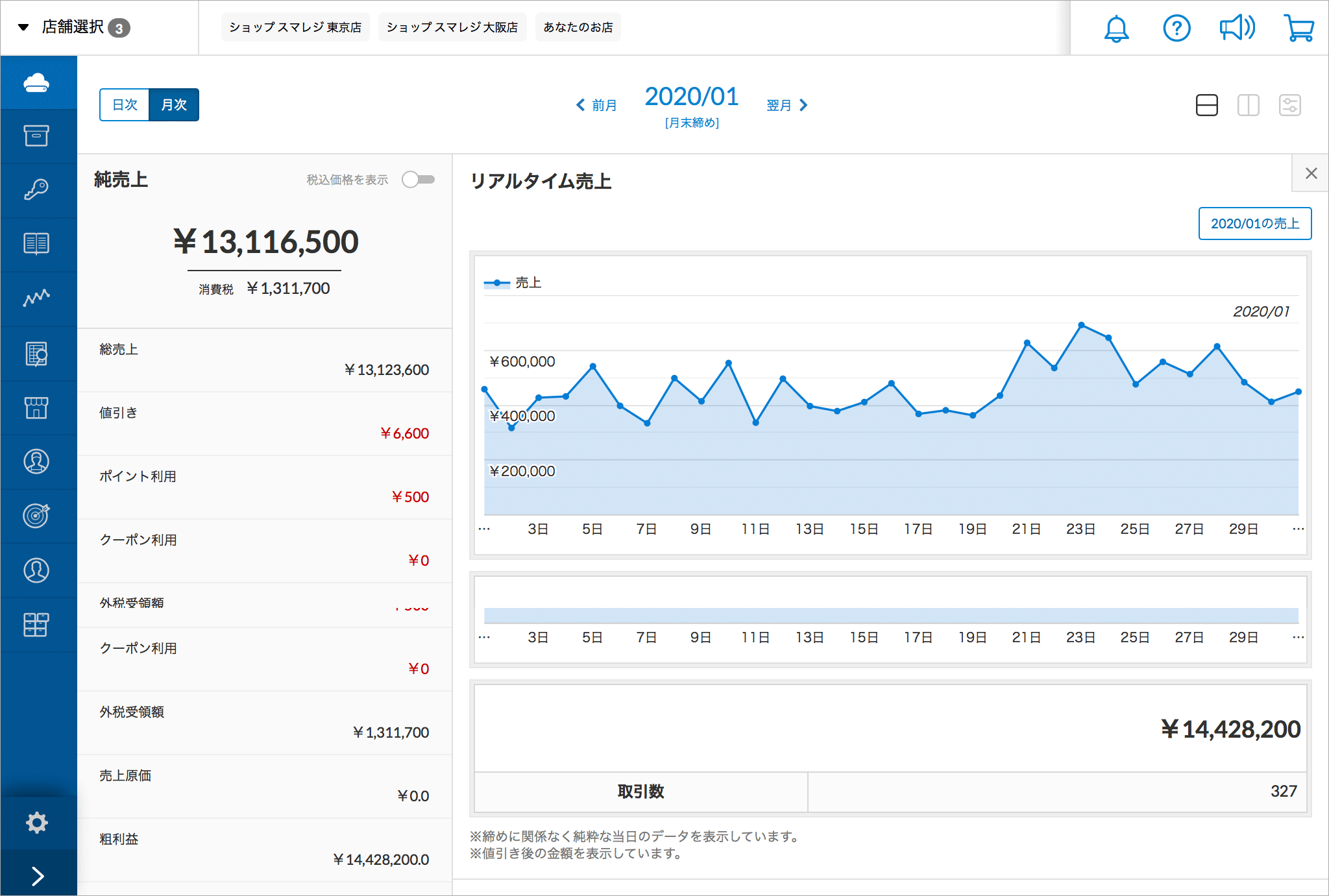Open the shopping cart icon
The image size is (1329, 896).
[x=1299, y=28]
